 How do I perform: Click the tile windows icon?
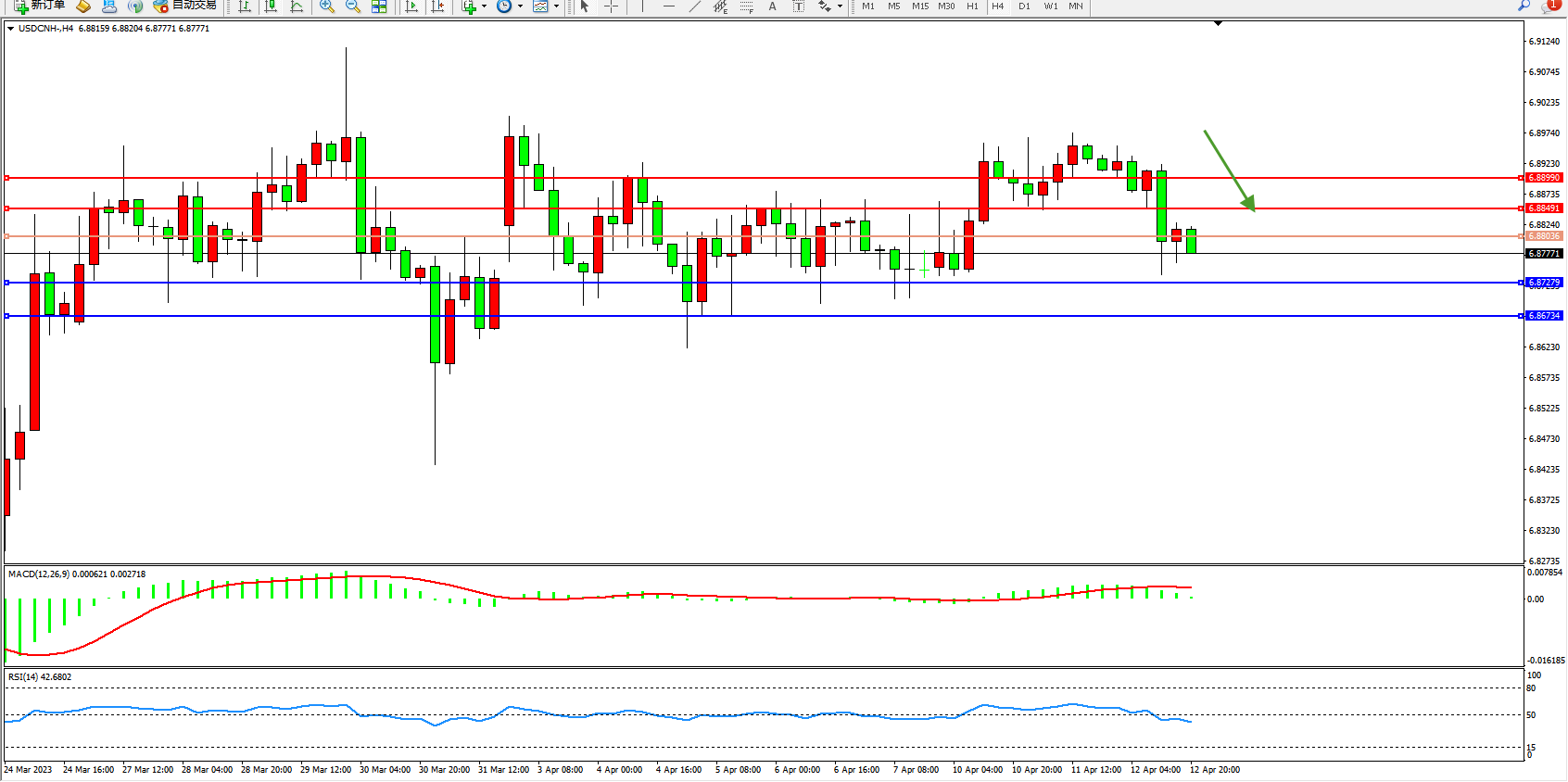[x=379, y=6]
